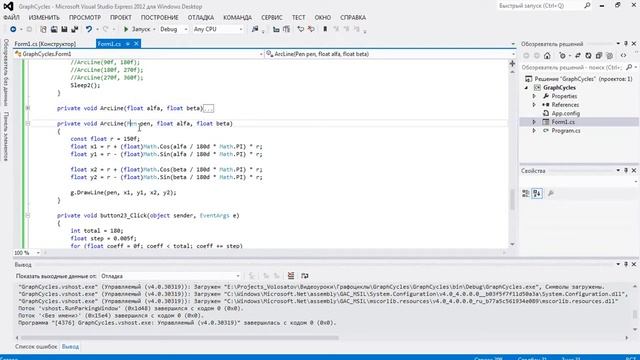Open the ОТЛАДКА menu
The height and width of the screenshot is (360, 640).
point(201,18)
